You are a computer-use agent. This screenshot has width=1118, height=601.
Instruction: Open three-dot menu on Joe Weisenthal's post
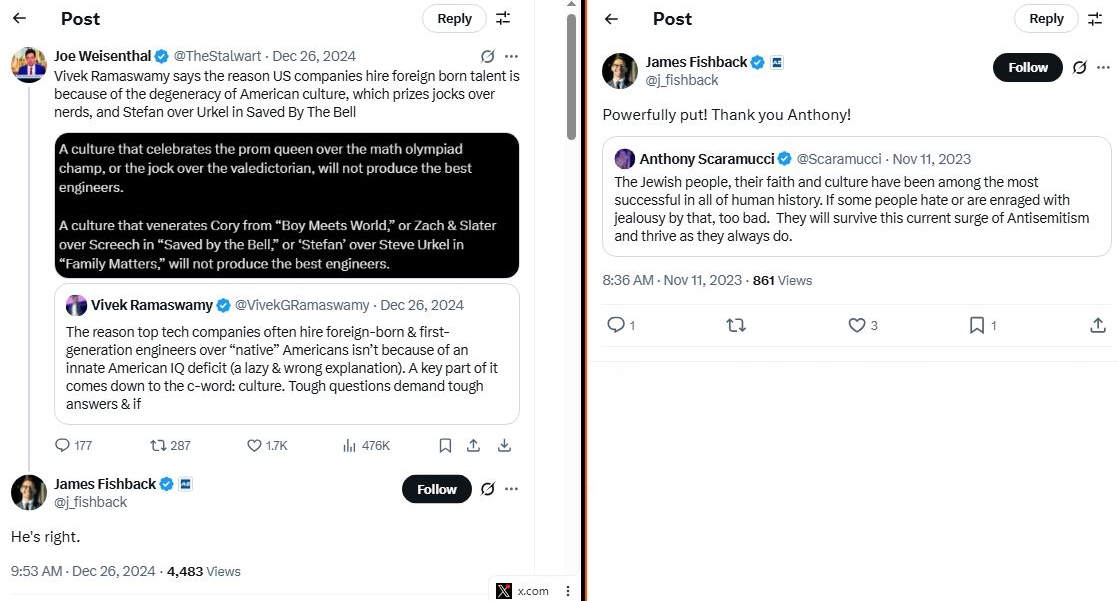tap(511, 57)
